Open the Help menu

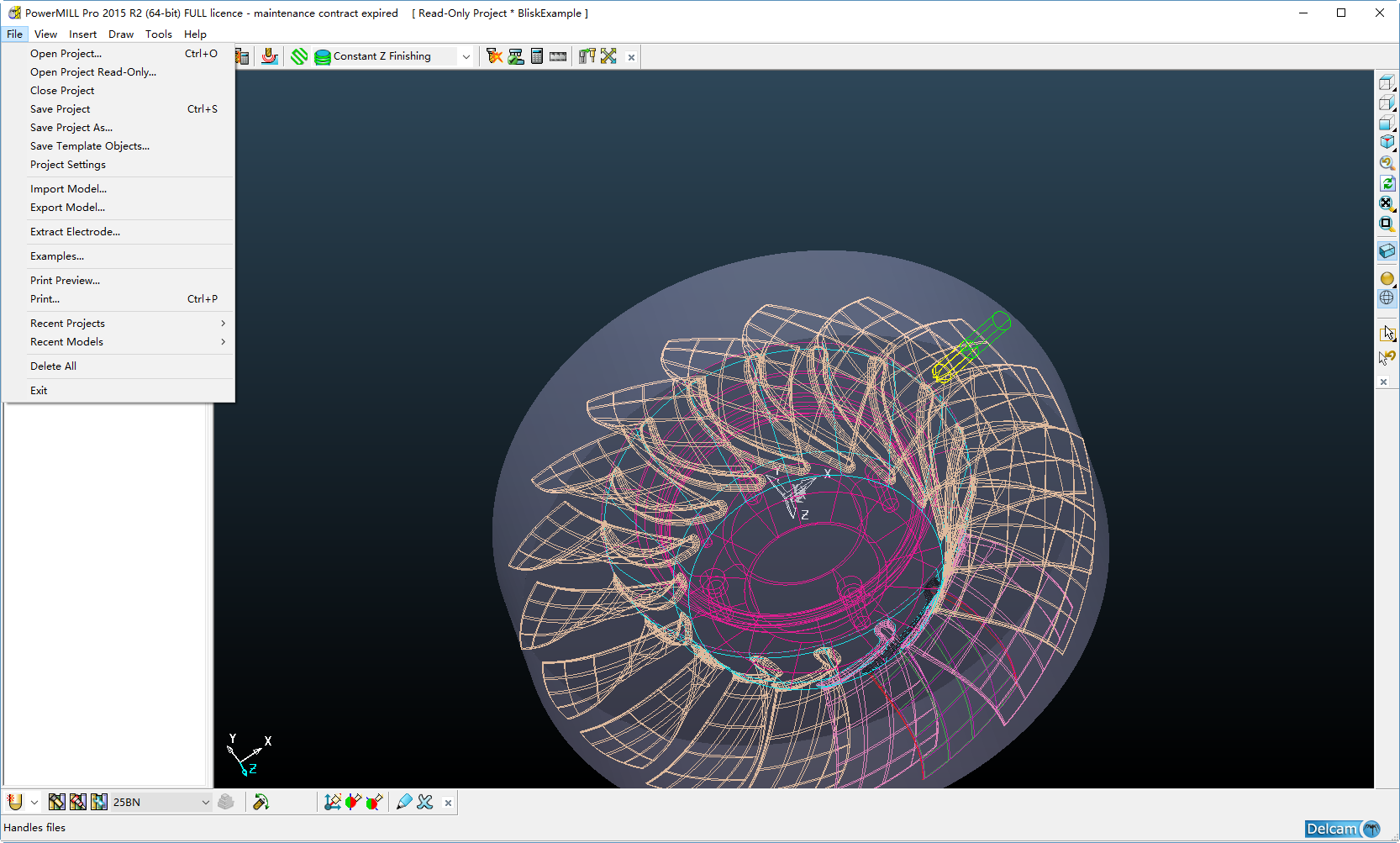tap(195, 34)
